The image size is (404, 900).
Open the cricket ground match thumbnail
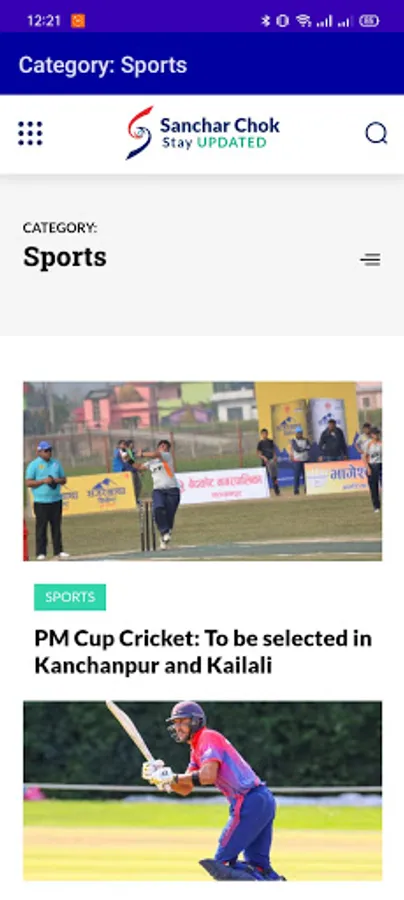pos(203,471)
